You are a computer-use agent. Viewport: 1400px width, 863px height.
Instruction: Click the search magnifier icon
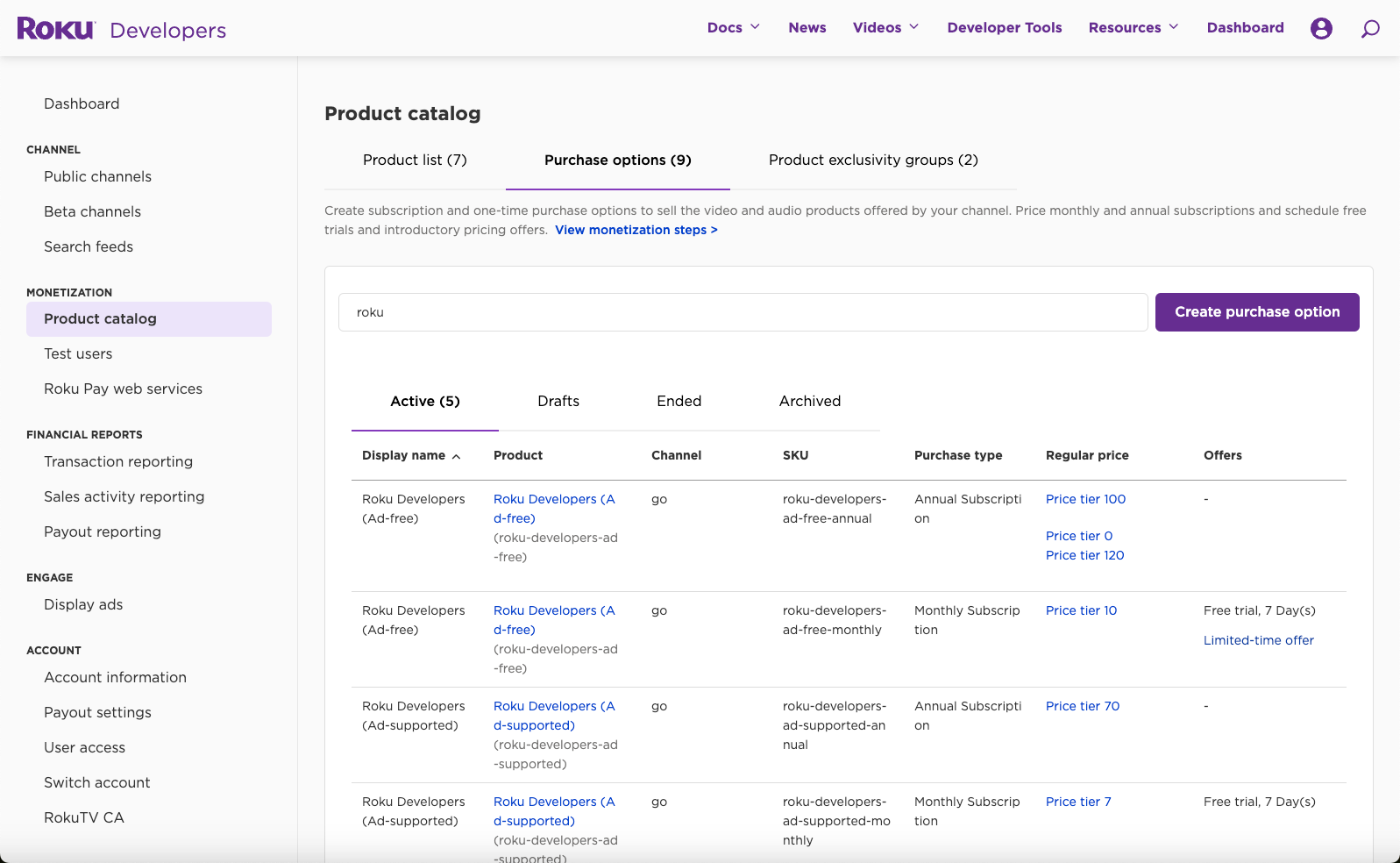point(1369,29)
